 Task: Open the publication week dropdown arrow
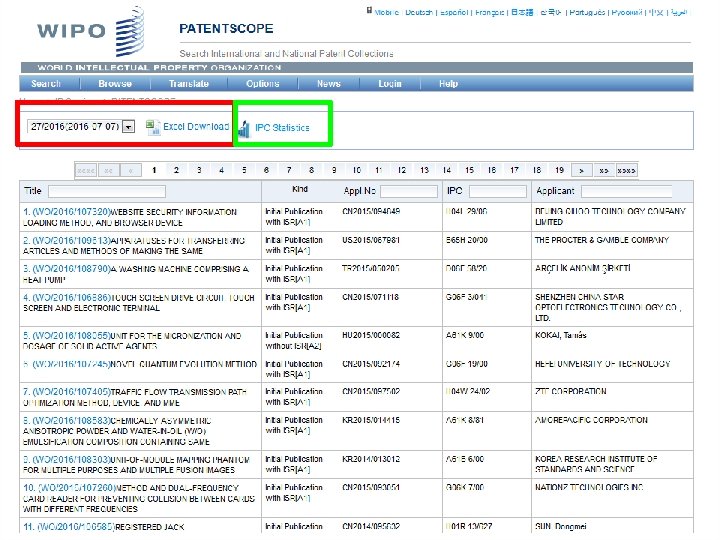point(129,127)
